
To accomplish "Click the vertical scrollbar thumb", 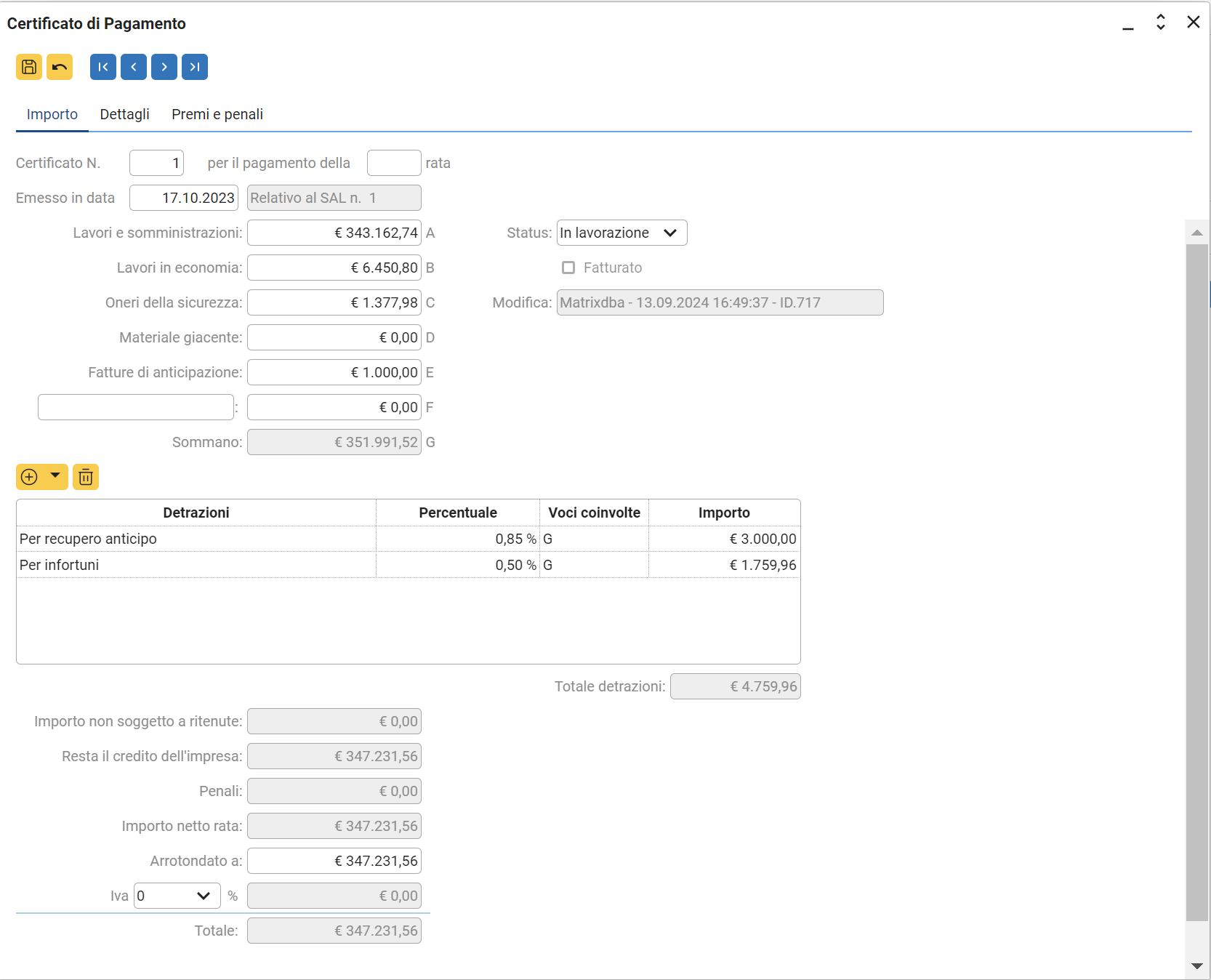I will 1196,582.
